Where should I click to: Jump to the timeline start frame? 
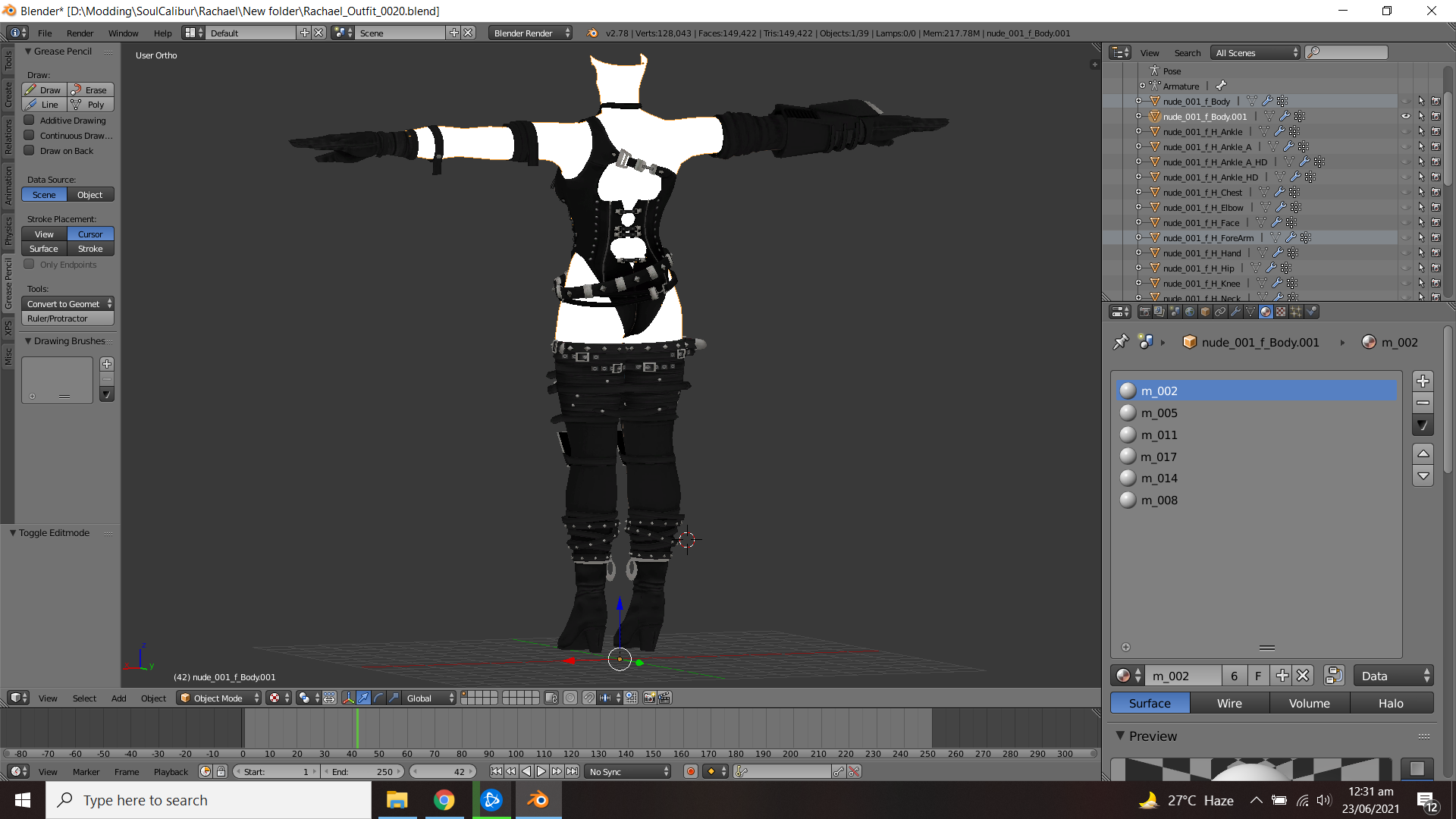(496, 771)
